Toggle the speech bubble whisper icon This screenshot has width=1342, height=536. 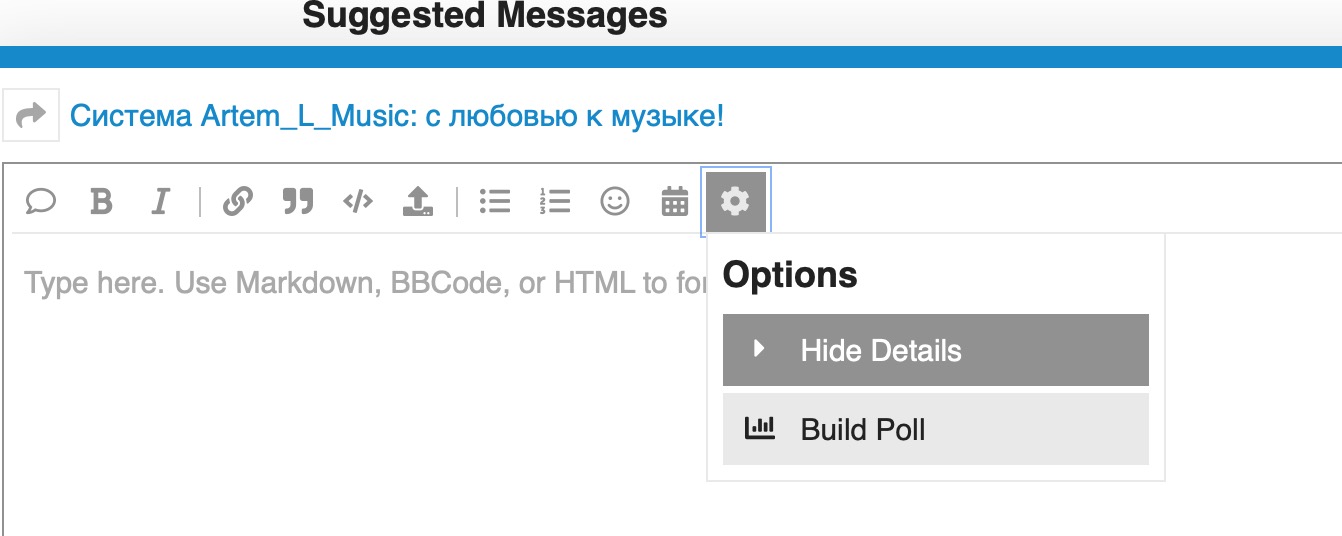40,202
